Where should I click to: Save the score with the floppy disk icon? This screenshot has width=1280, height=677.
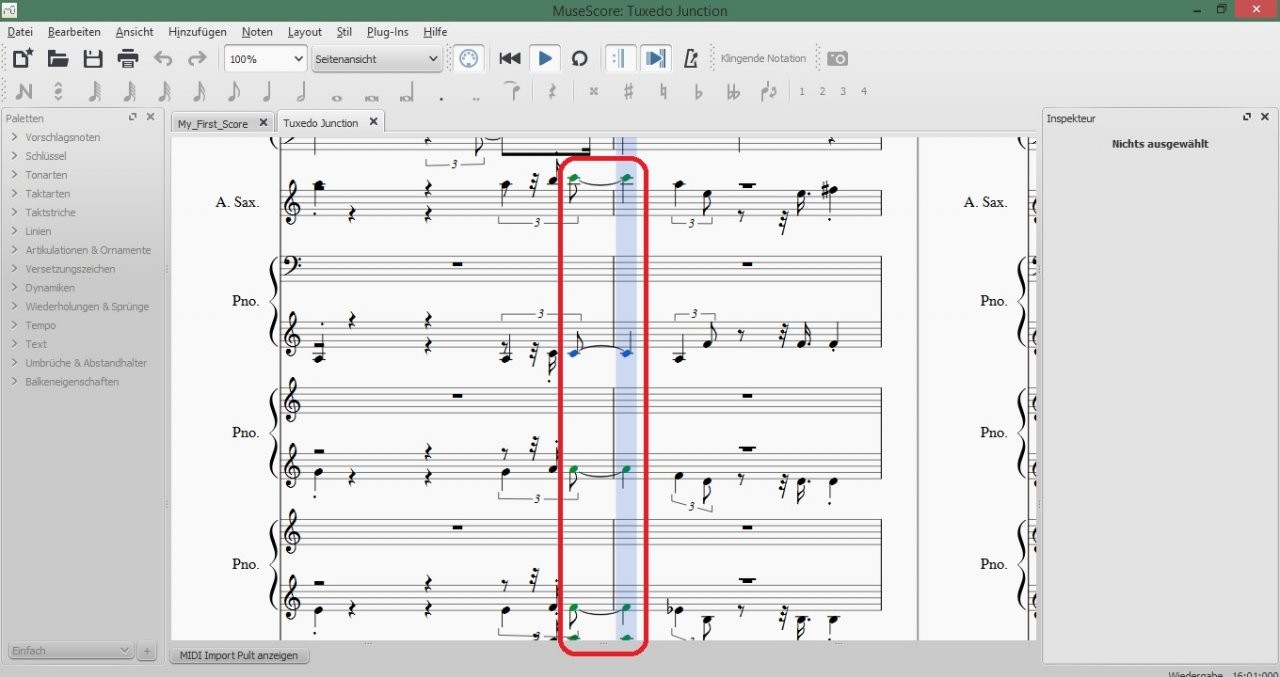pyautogui.click(x=93, y=59)
